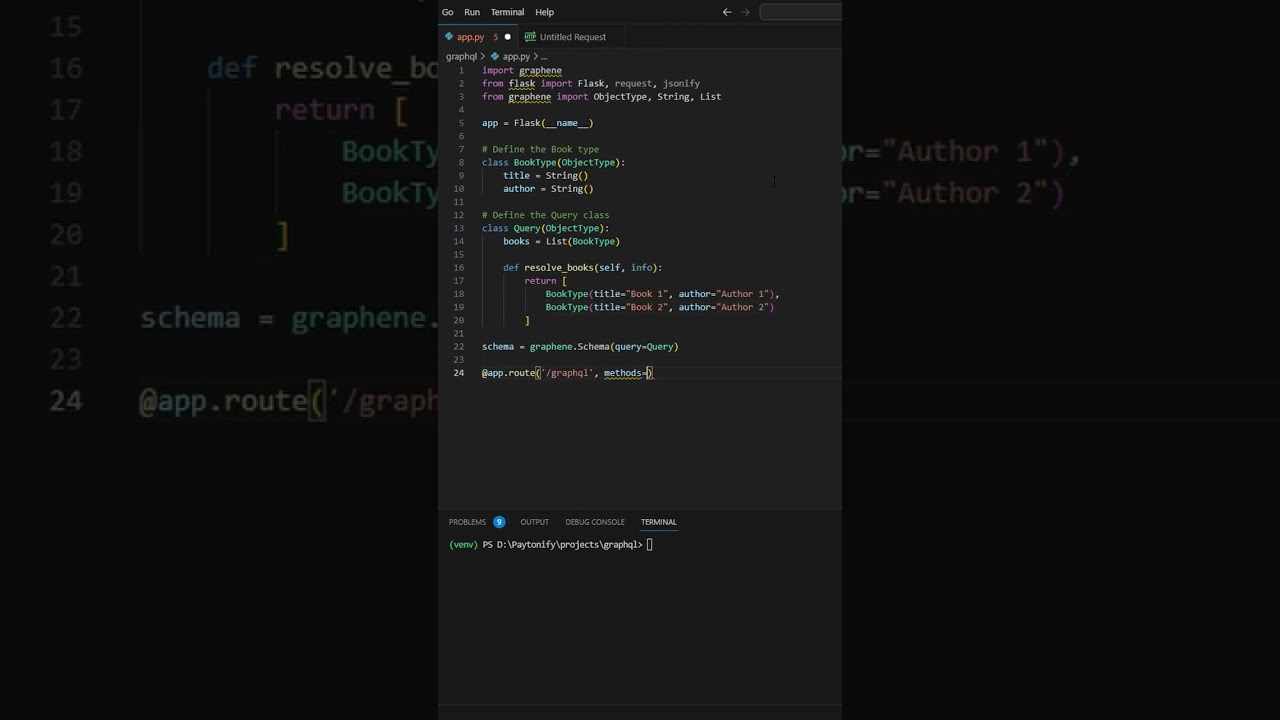Screen dimensions: 1280x720
Task: Open the Problems panel tab
Action: 467,522
